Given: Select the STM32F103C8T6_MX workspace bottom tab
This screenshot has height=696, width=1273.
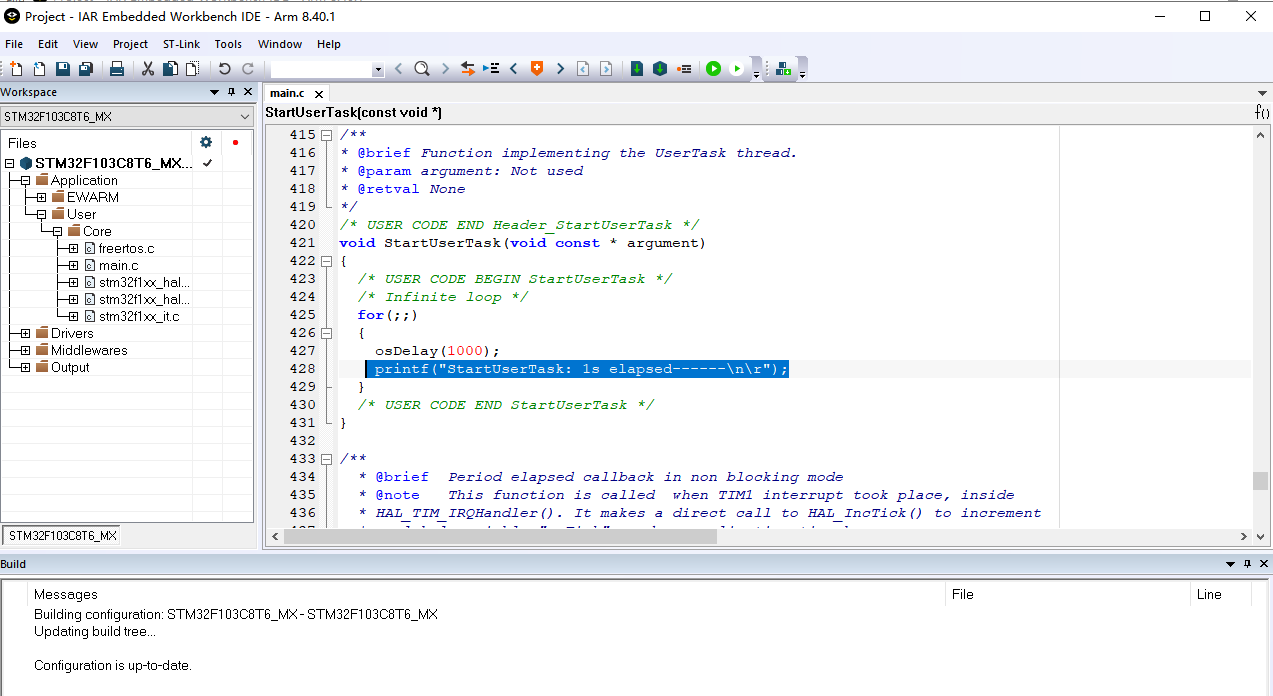Looking at the screenshot, I should pos(63,536).
